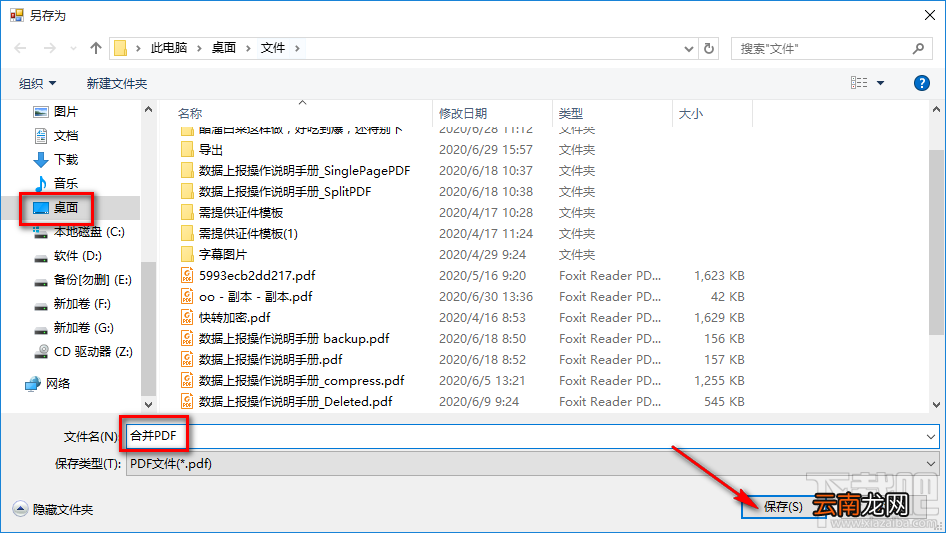Refresh the current folder view

(x=710, y=48)
